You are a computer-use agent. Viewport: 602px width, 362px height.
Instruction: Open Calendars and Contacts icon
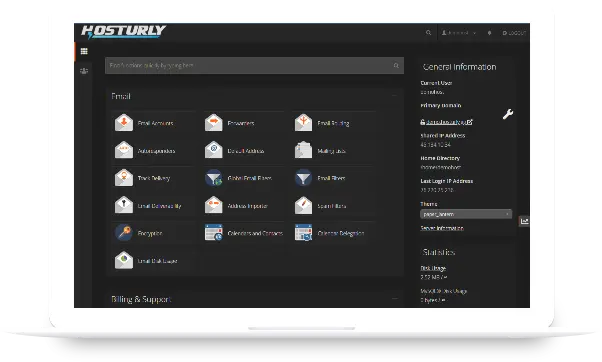point(213,233)
